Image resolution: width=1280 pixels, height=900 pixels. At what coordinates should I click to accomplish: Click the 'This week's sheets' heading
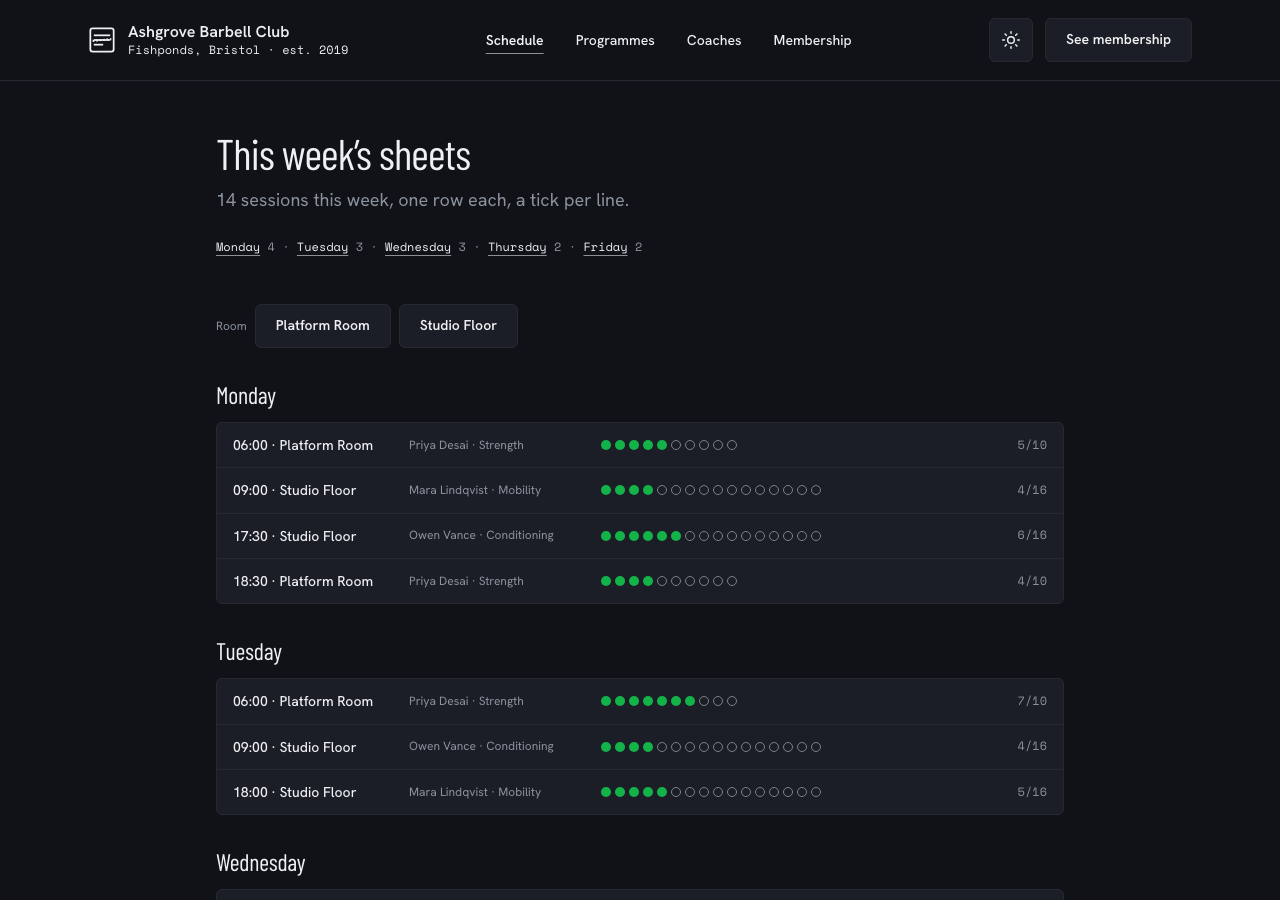point(344,156)
